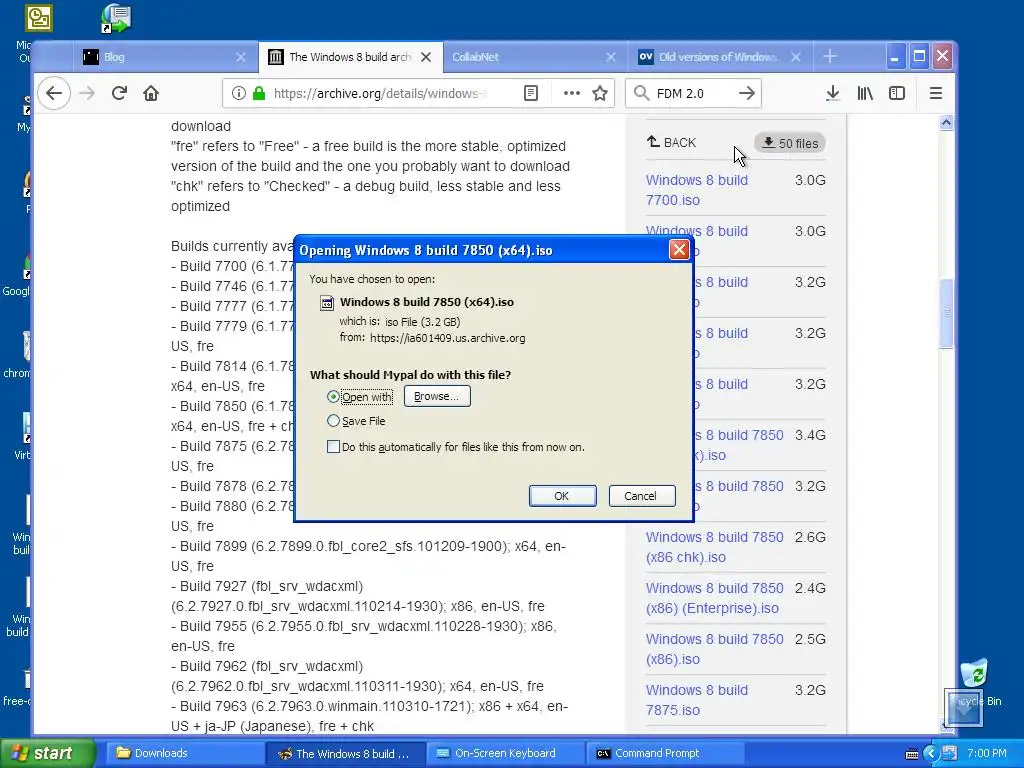
Task: Click the Browse... button
Action: (x=437, y=396)
